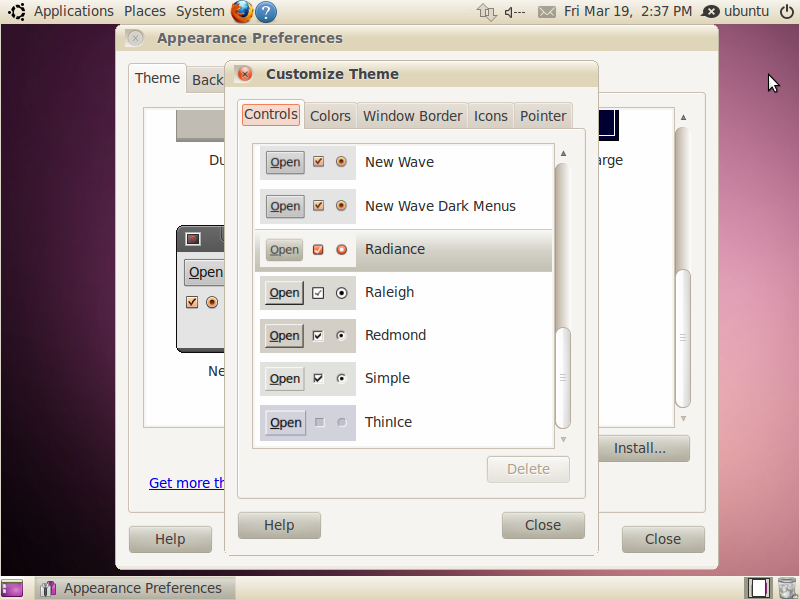800x600 pixels.
Task: Click the blue Help question-mark launcher
Action: (266, 12)
